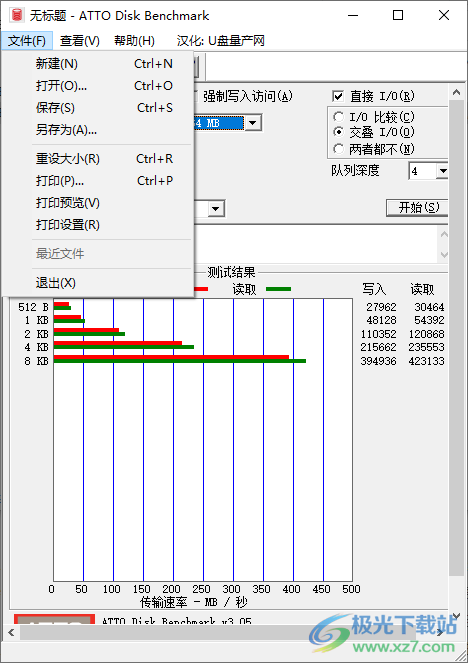468x663 pixels.
Task: Click the 测试结果 group label
Action: click(231, 273)
